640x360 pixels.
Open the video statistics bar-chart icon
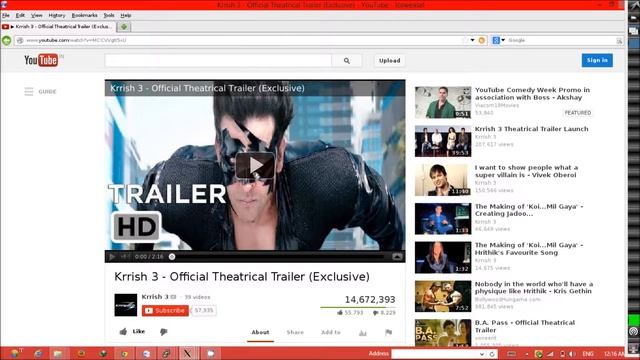[x=362, y=333]
